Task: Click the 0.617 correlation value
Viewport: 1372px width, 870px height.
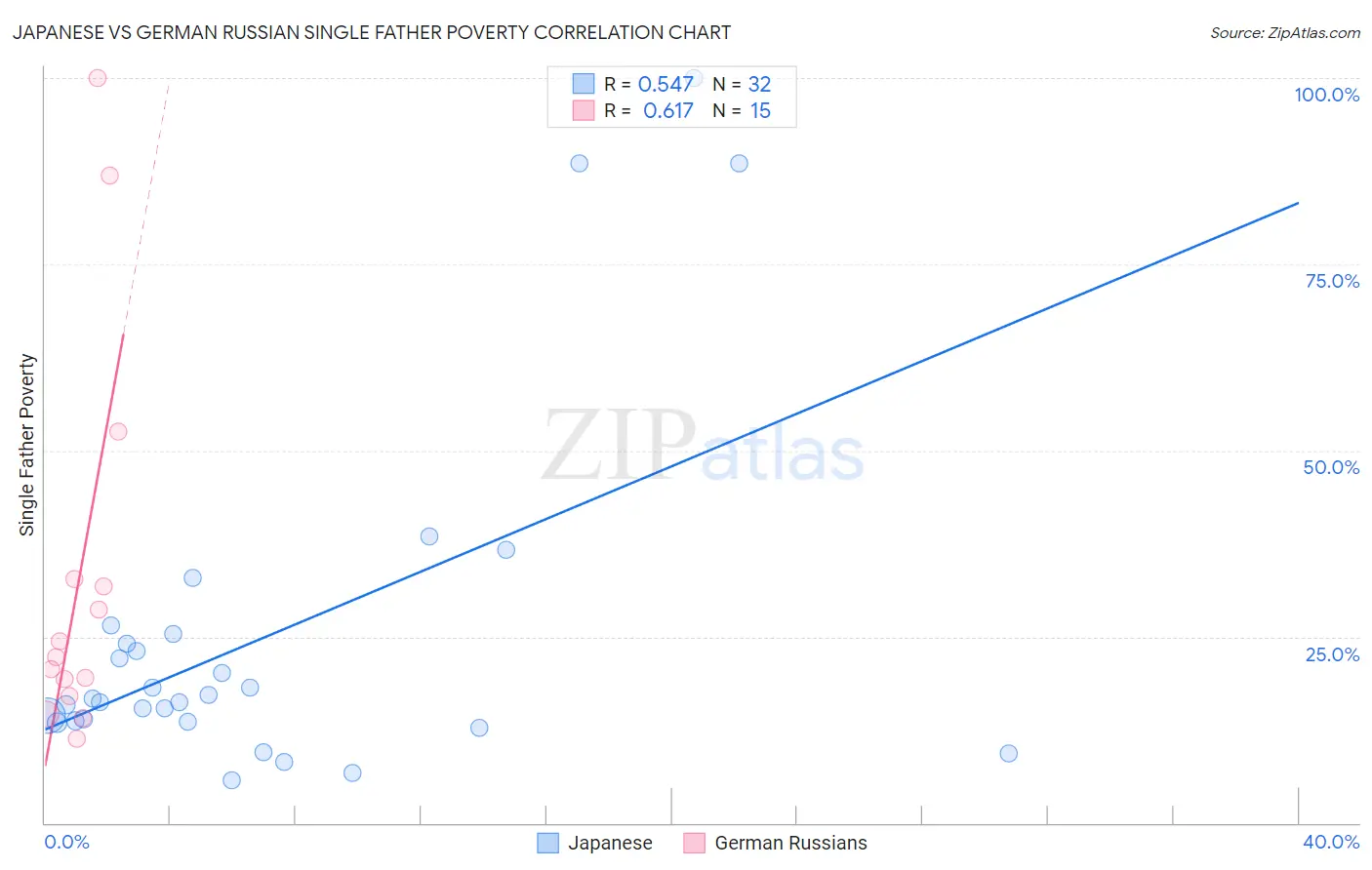Action: point(667,110)
